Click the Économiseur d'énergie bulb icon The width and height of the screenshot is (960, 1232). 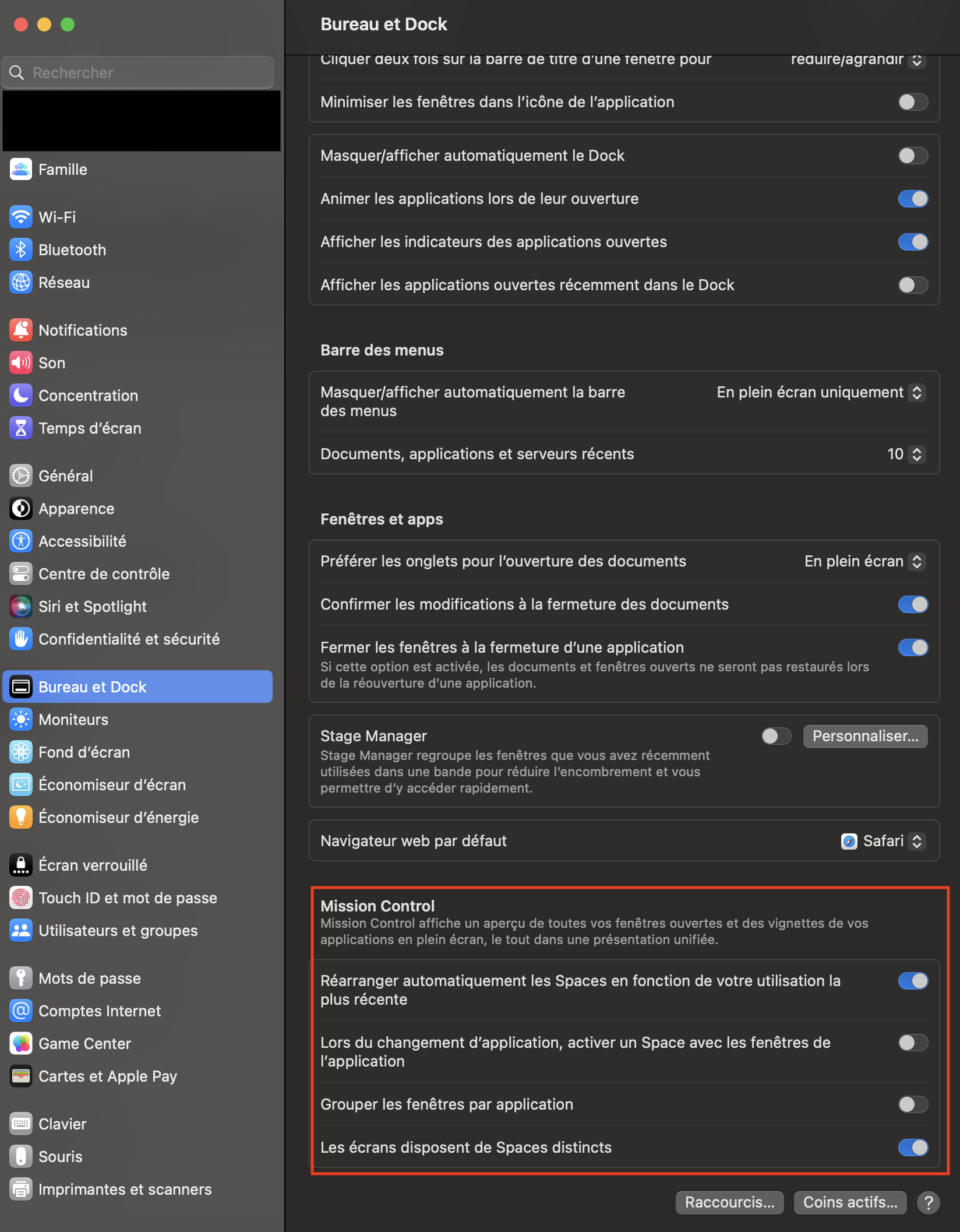(x=21, y=818)
